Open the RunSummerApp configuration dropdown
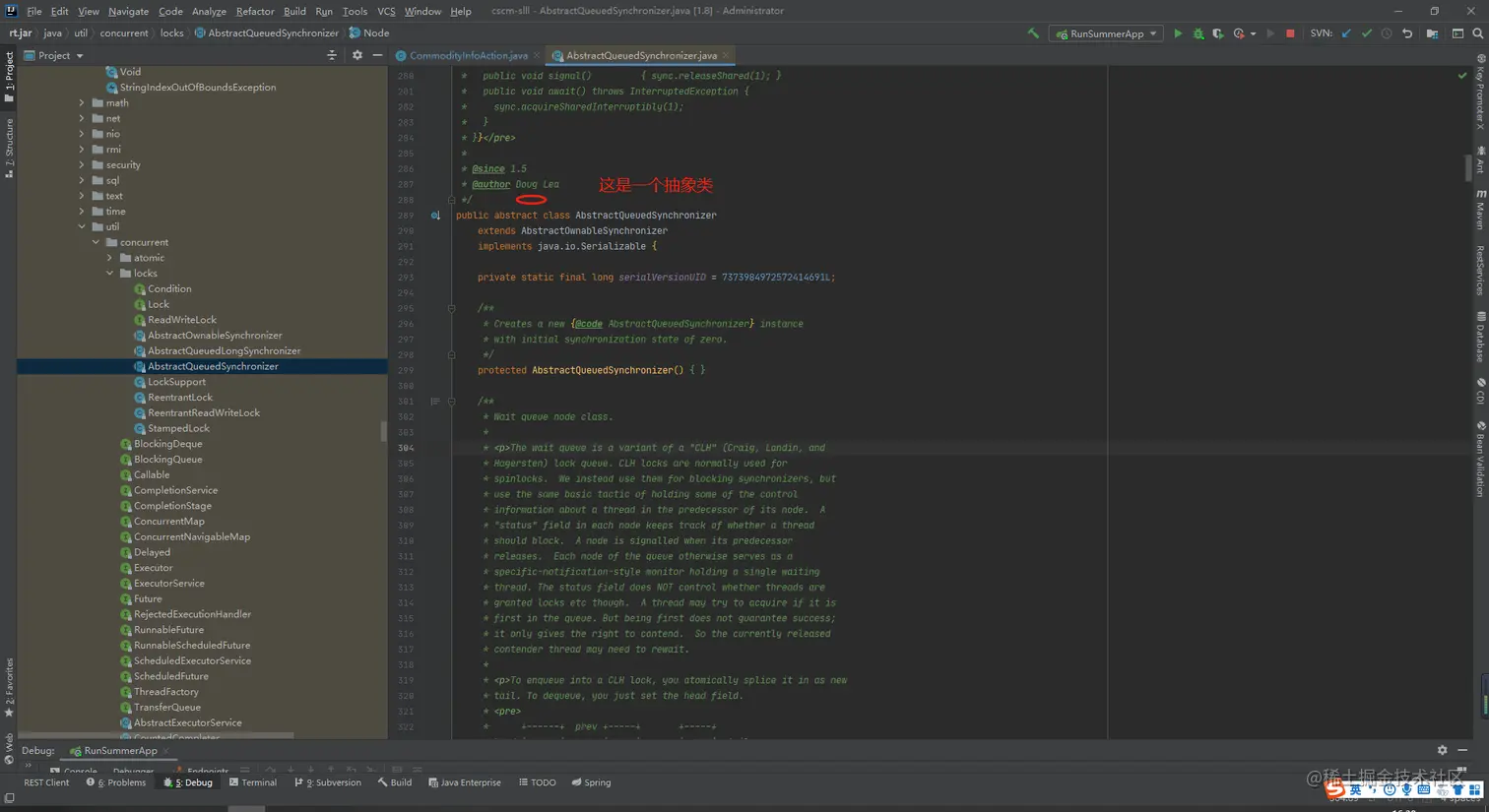This screenshot has width=1489, height=812. click(x=1106, y=33)
